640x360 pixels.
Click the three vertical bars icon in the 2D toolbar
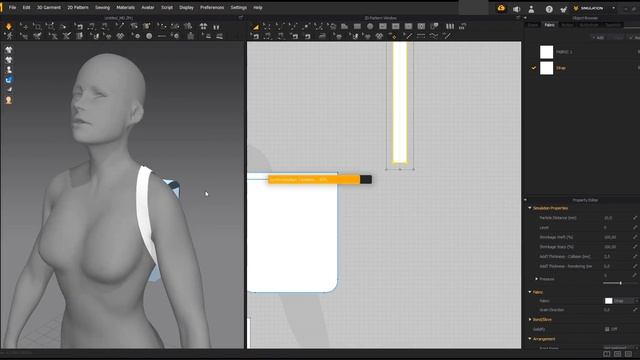[x=450, y=27]
